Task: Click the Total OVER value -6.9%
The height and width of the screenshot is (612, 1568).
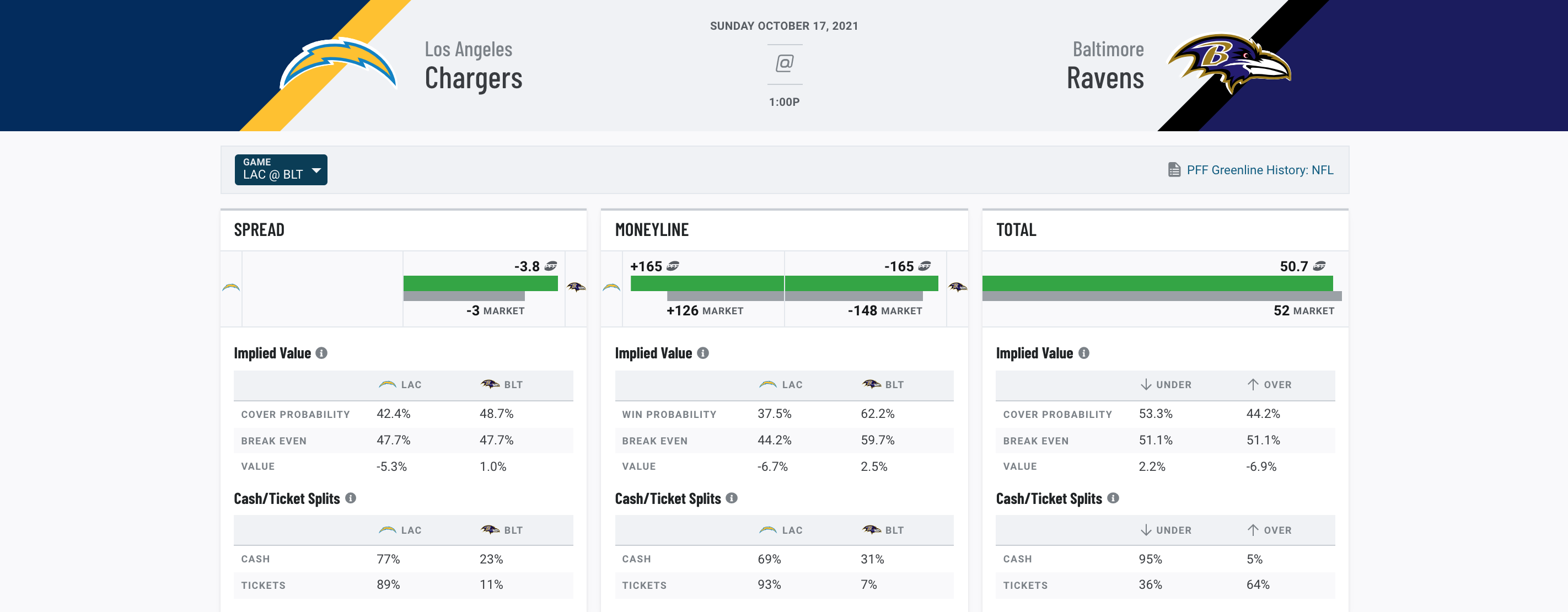Action: (1261, 466)
